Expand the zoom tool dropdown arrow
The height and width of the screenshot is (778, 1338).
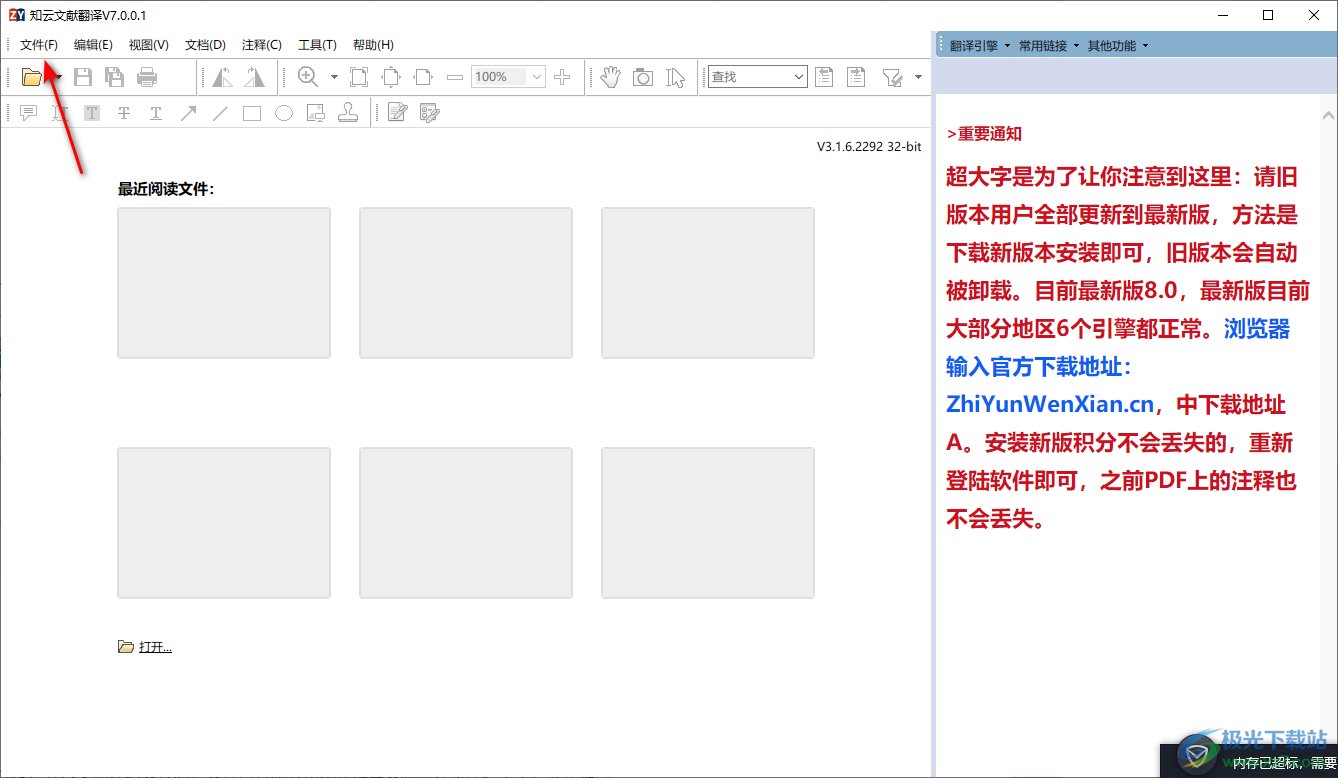(334, 77)
